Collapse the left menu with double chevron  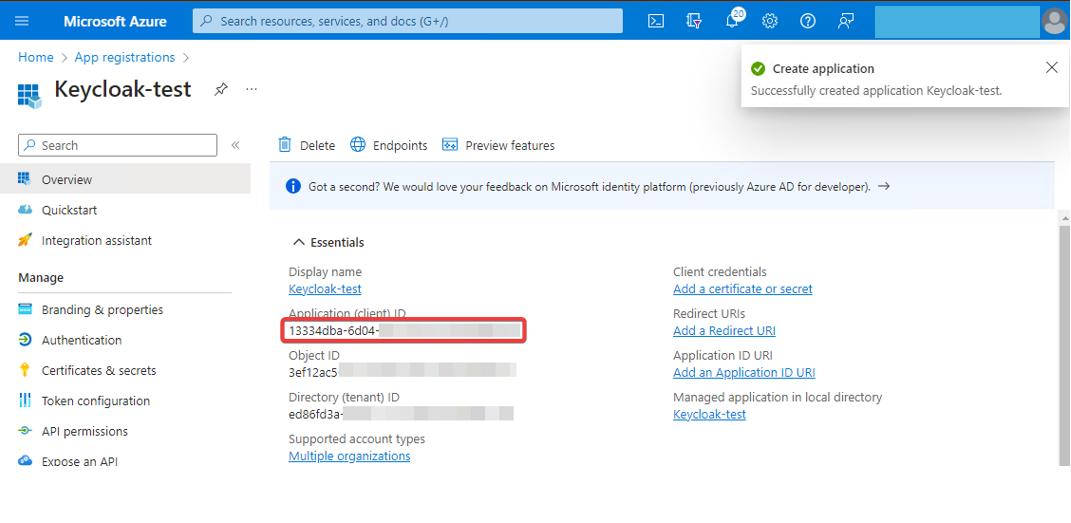tap(235, 145)
